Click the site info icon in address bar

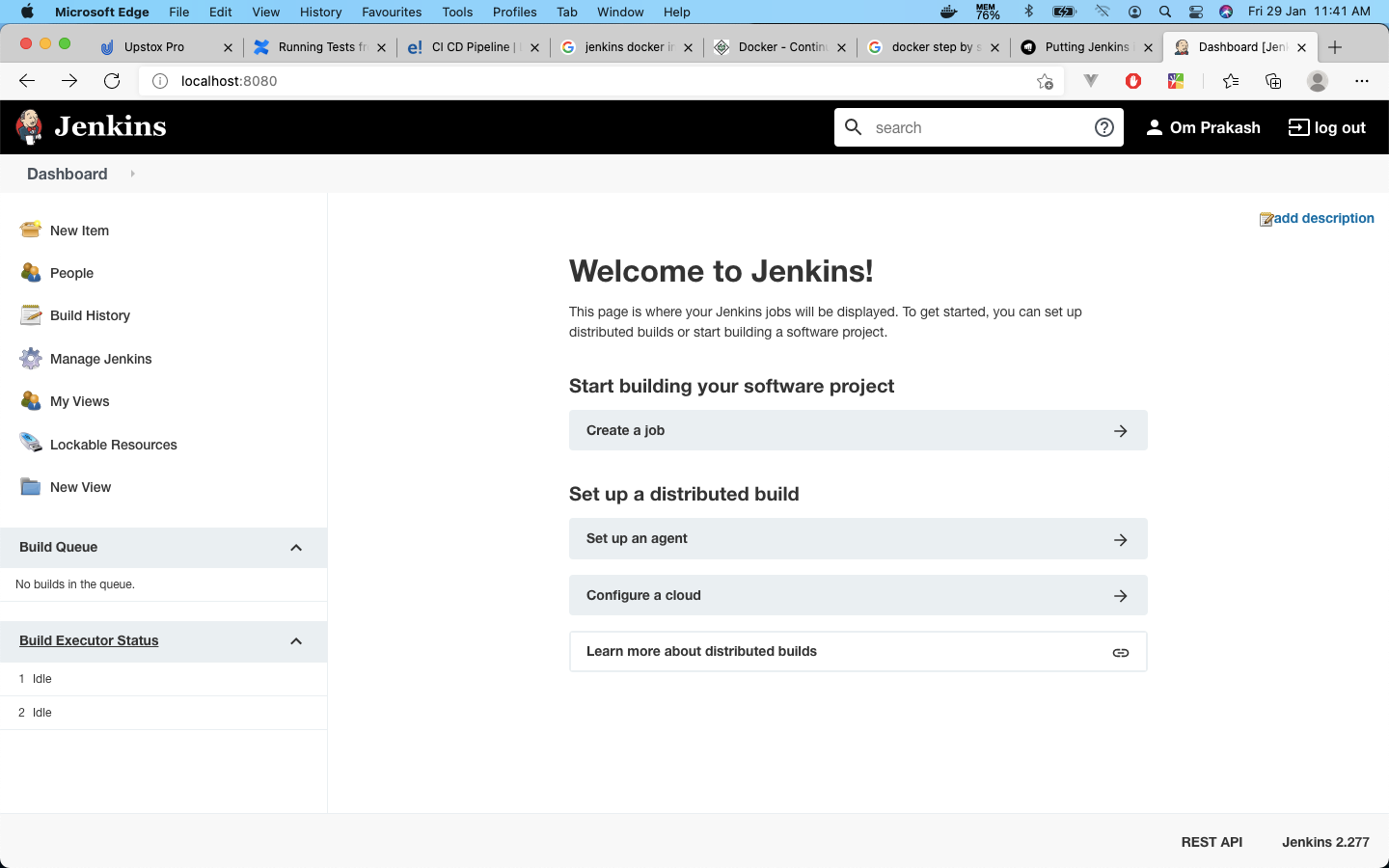pos(160,81)
